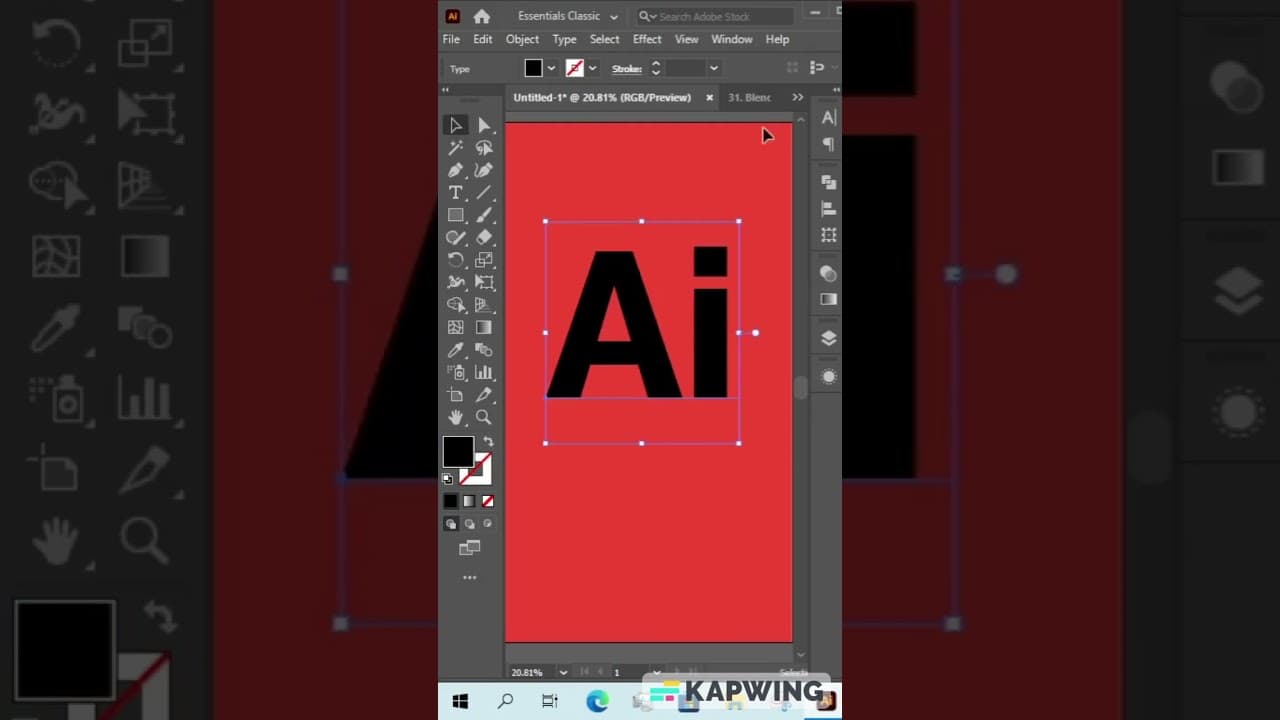The width and height of the screenshot is (1280, 720).
Task: Open the Window menu
Action: tap(731, 39)
